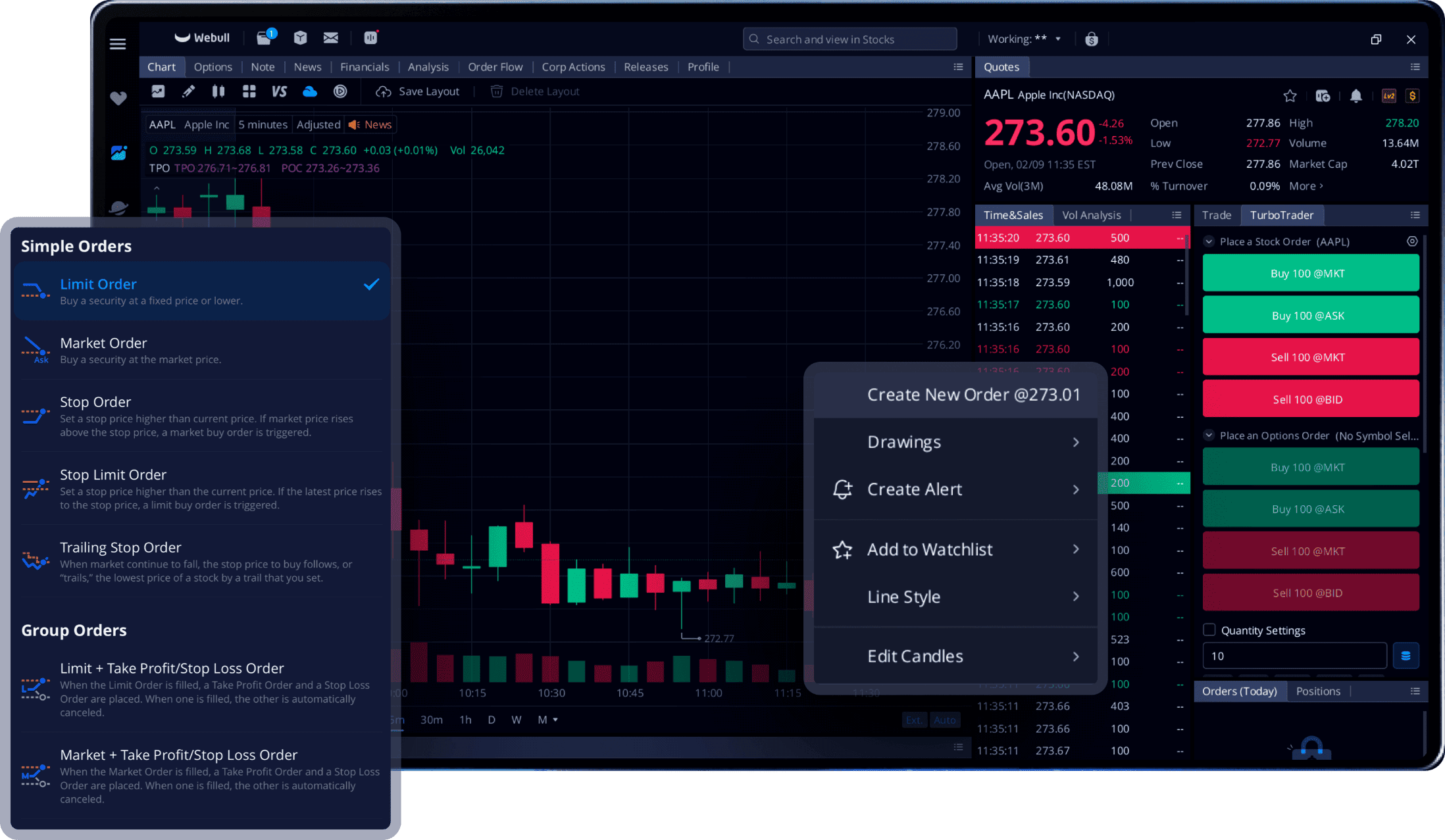Select Trailing Stop Order type

(x=201, y=562)
